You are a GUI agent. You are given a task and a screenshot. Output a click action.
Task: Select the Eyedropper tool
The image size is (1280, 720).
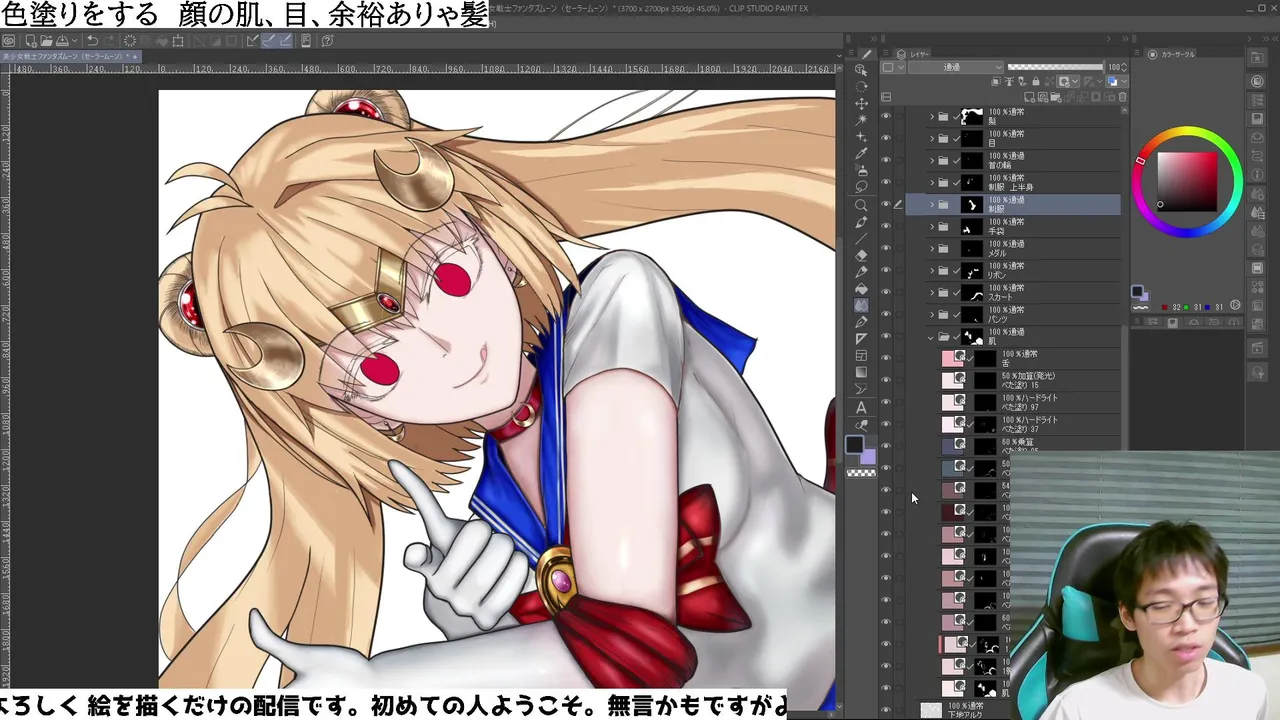point(861,154)
